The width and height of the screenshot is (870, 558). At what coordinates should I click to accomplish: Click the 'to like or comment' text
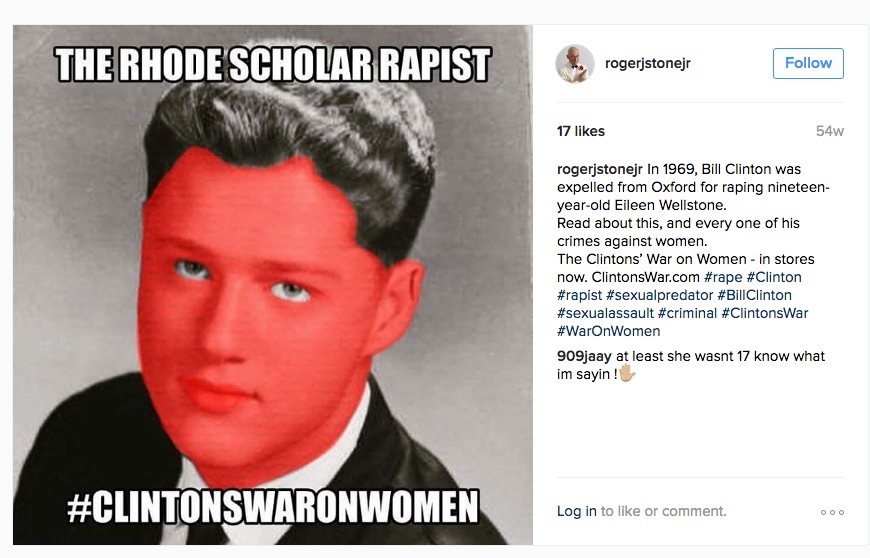(x=663, y=511)
